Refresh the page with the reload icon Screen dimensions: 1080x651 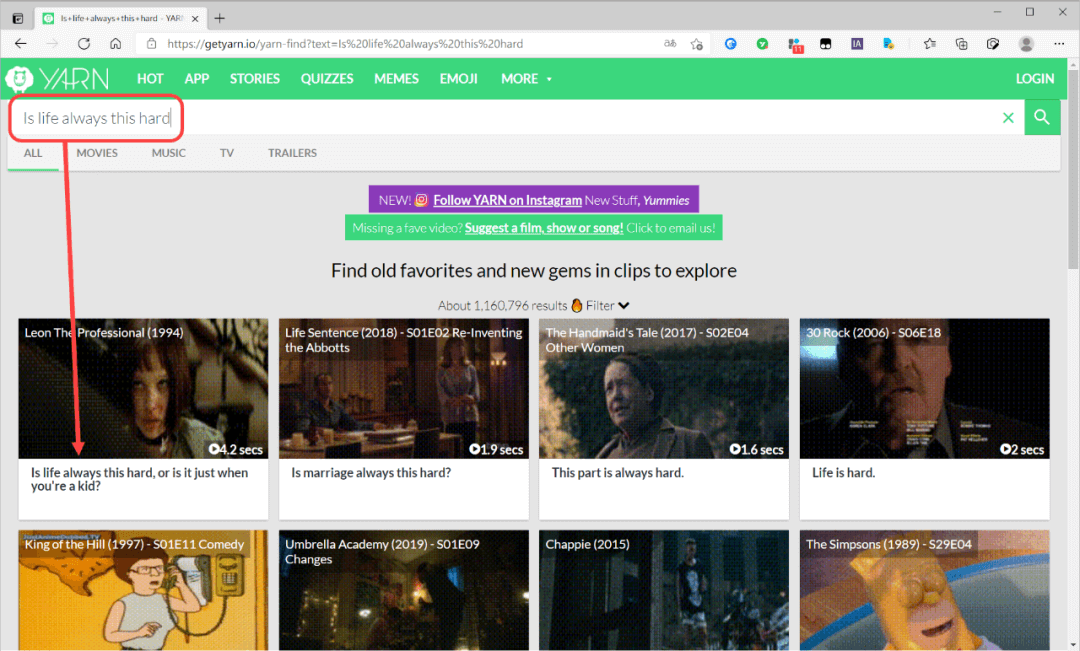(x=84, y=43)
